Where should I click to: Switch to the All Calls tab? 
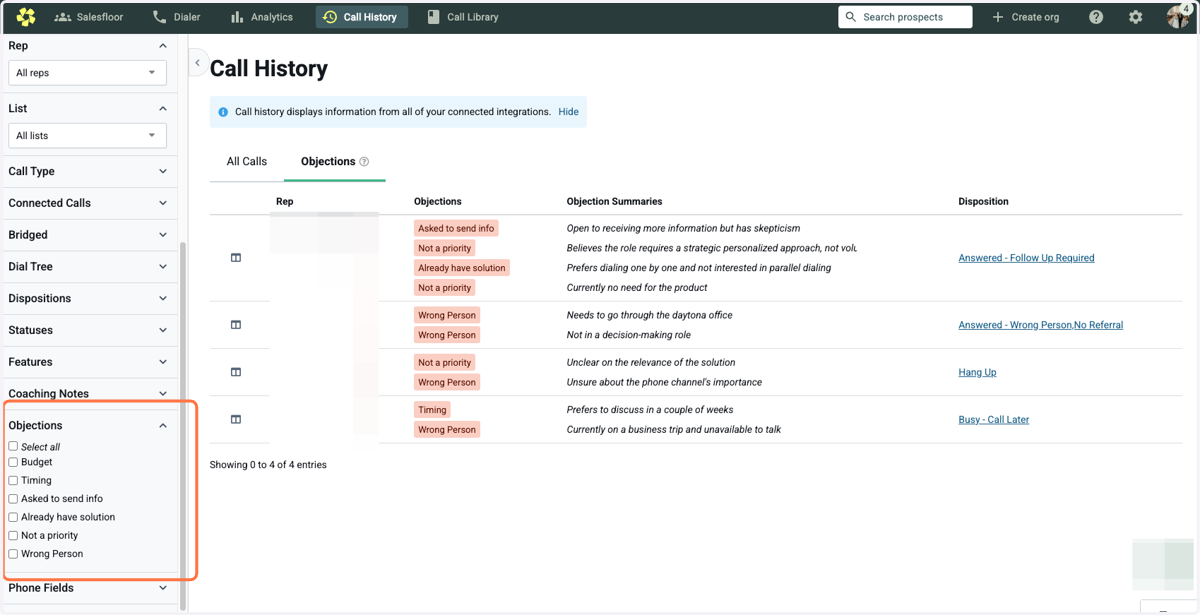pos(247,161)
